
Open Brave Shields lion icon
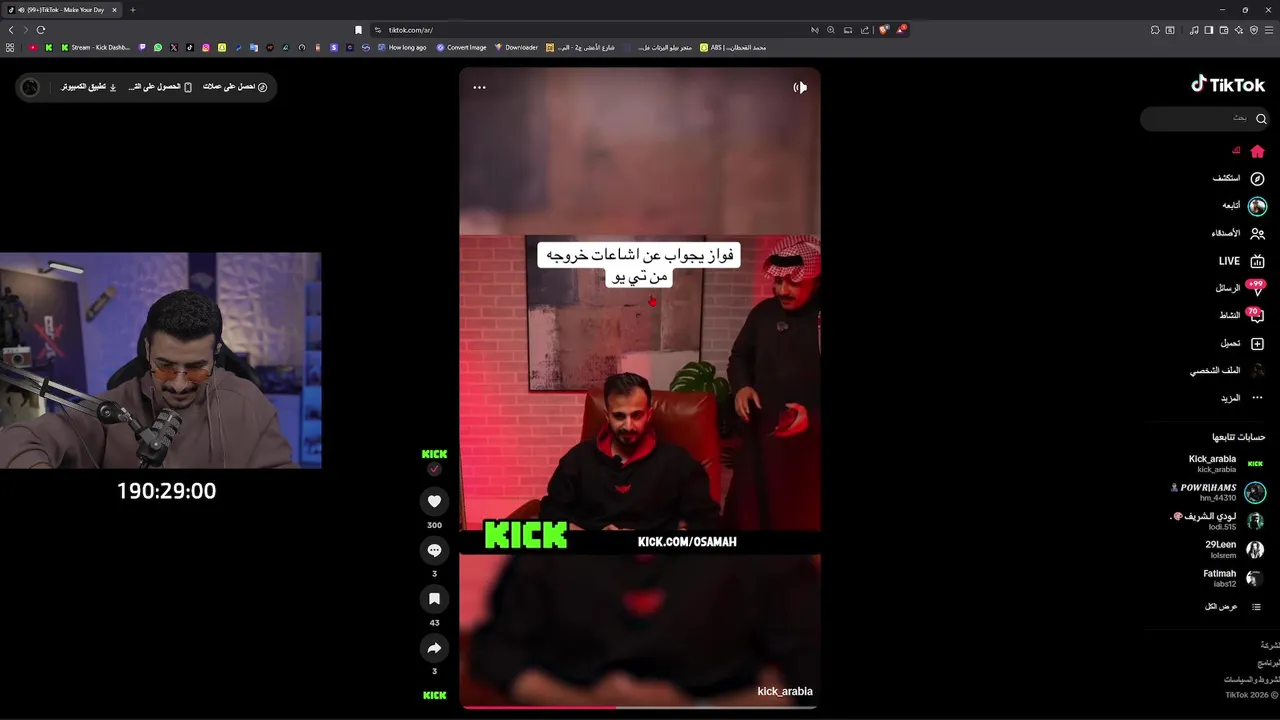tap(884, 30)
